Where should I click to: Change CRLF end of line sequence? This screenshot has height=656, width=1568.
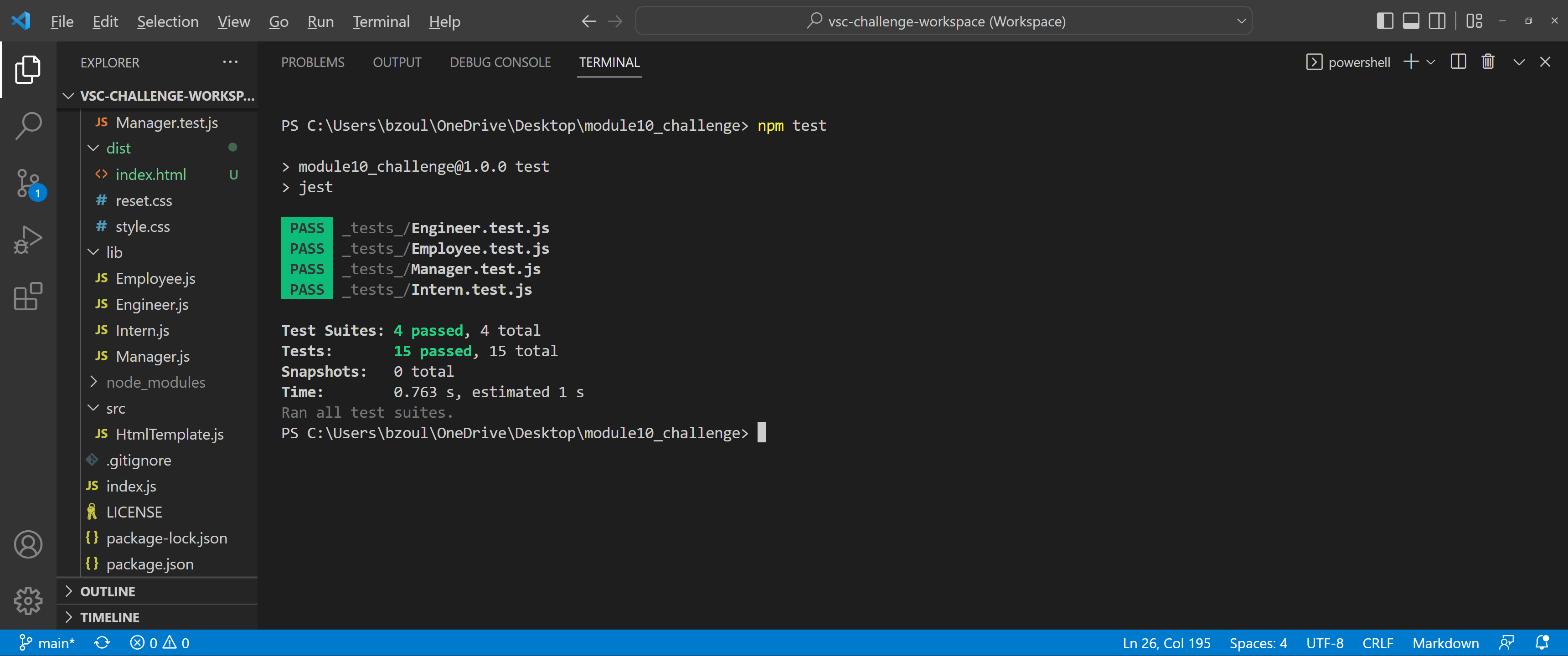coord(1377,643)
